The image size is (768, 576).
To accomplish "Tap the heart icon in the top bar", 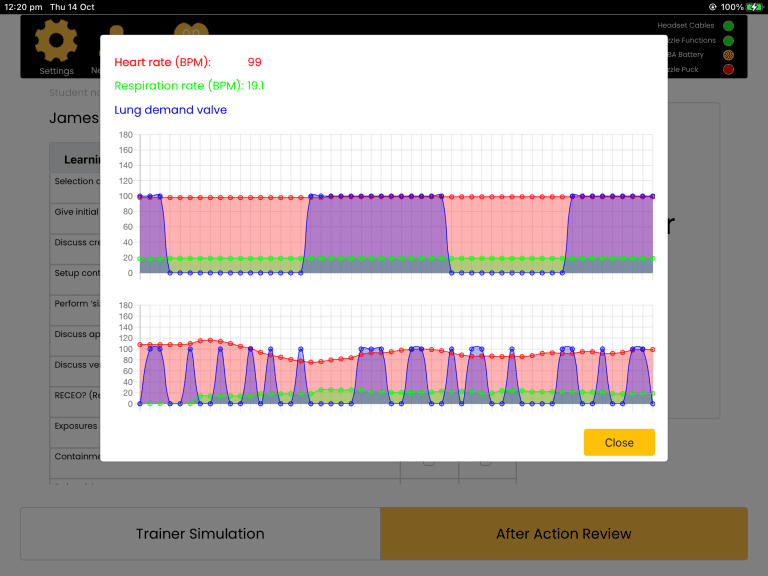I will 192,29.
